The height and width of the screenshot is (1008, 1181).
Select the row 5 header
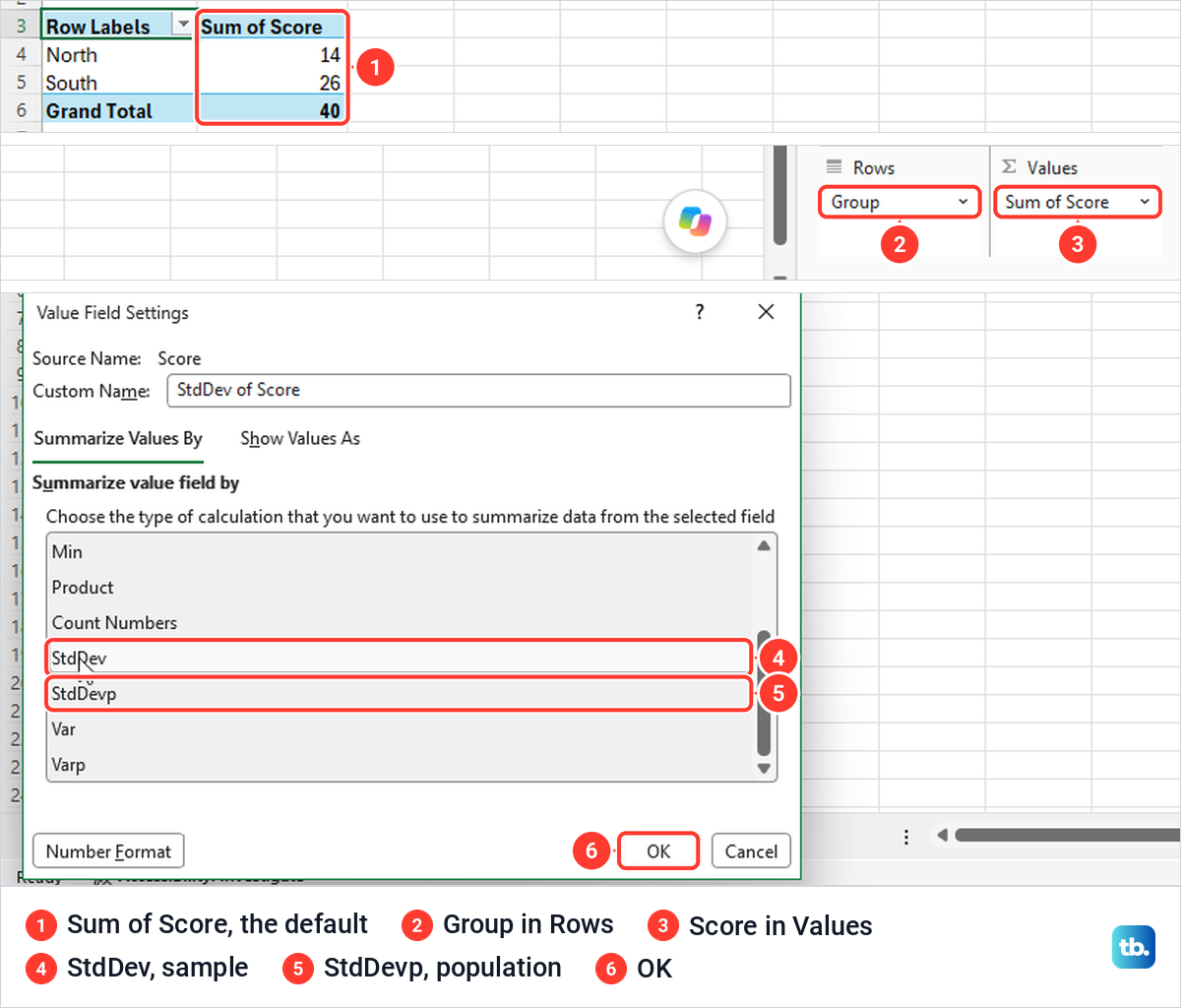(x=21, y=83)
